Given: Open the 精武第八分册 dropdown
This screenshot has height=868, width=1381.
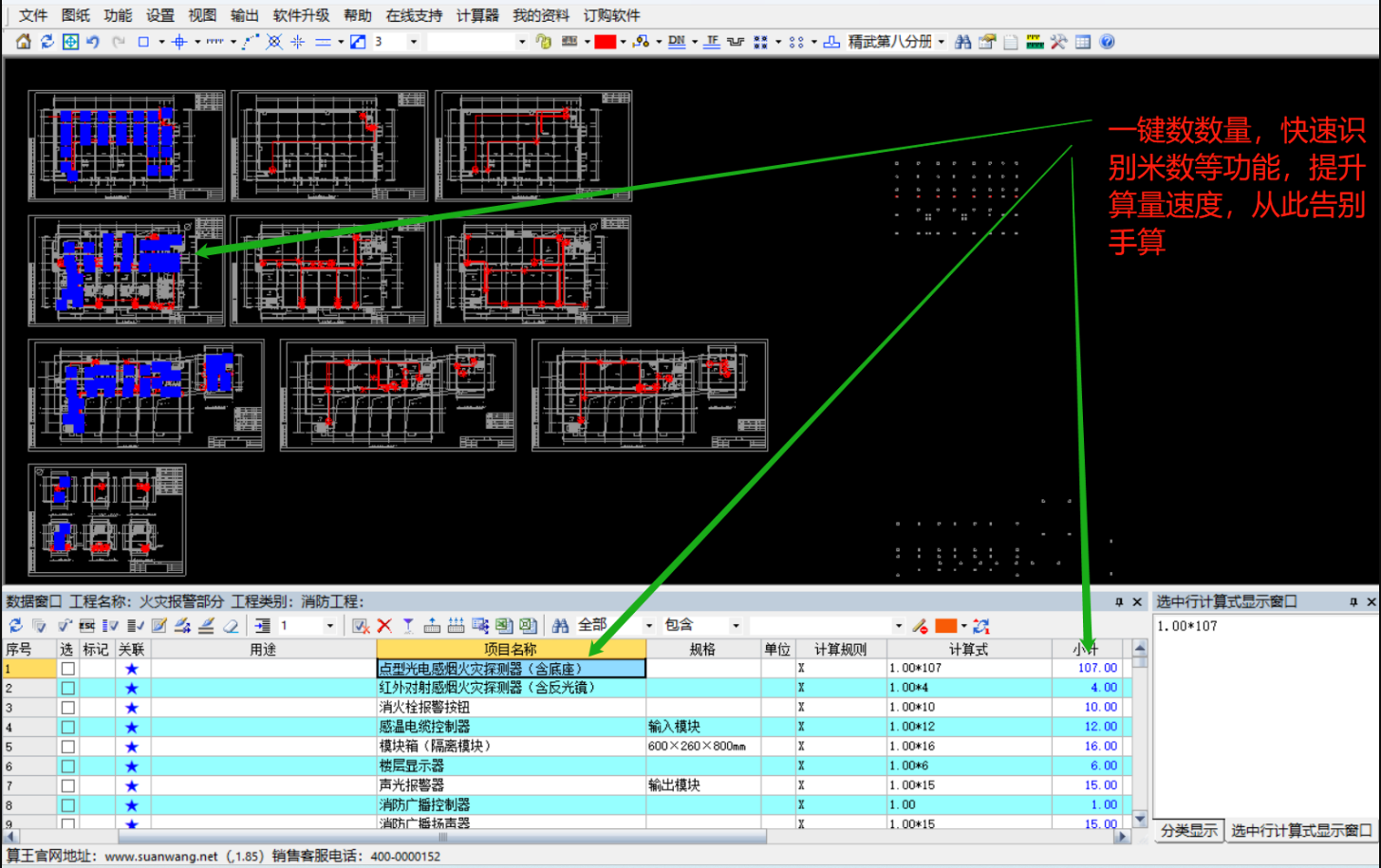Looking at the screenshot, I should (942, 42).
